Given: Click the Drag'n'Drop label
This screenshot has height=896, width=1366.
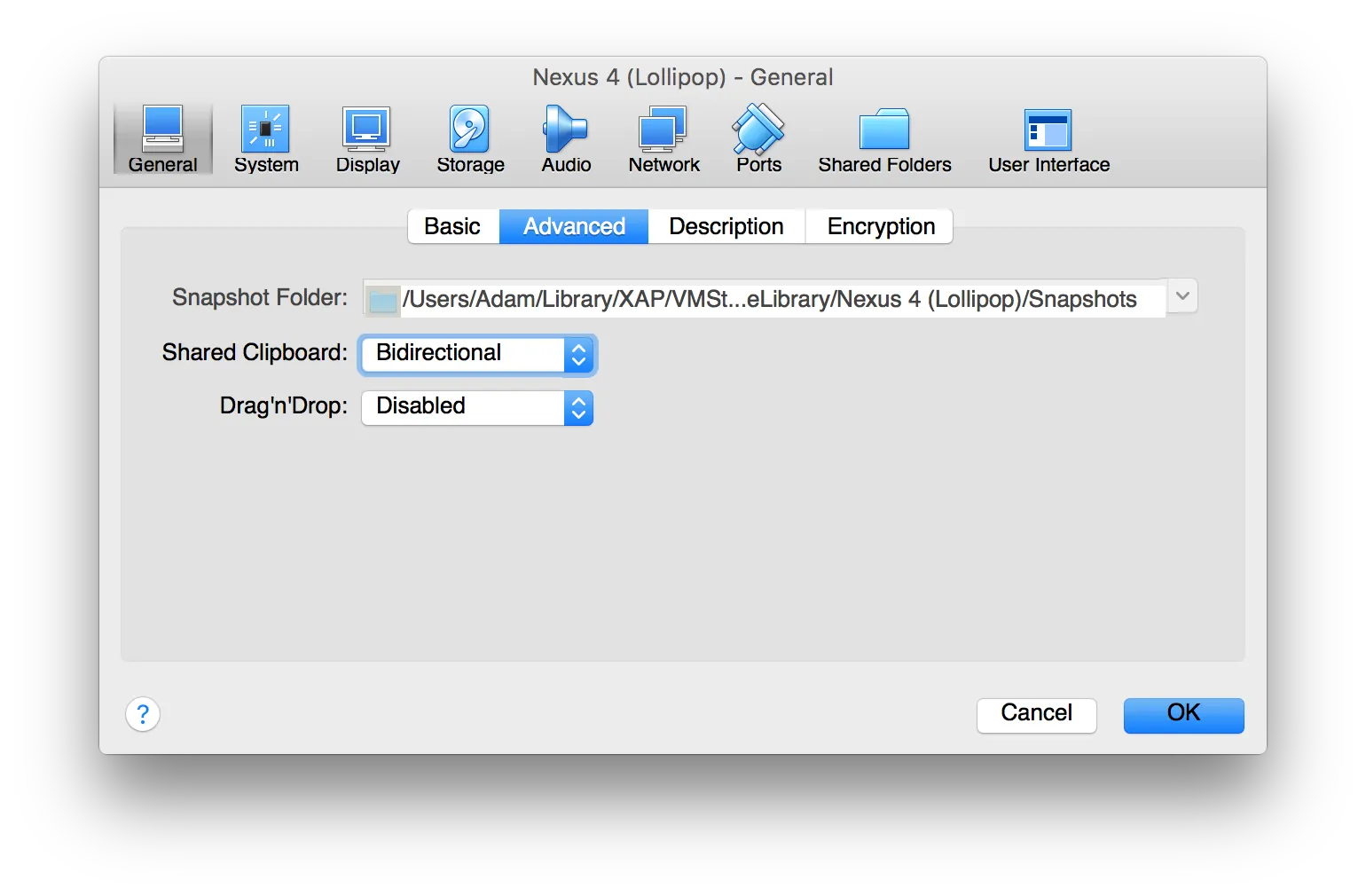Looking at the screenshot, I should 284,405.
